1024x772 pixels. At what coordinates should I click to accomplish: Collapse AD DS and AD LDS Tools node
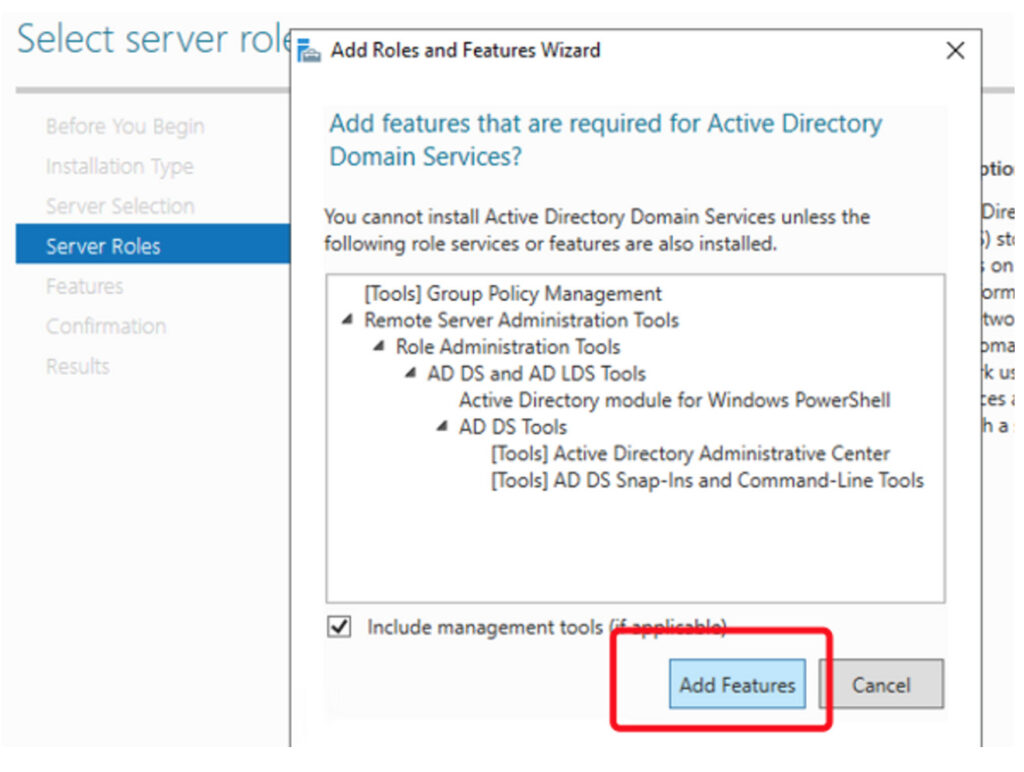click(x=410, y=374)
